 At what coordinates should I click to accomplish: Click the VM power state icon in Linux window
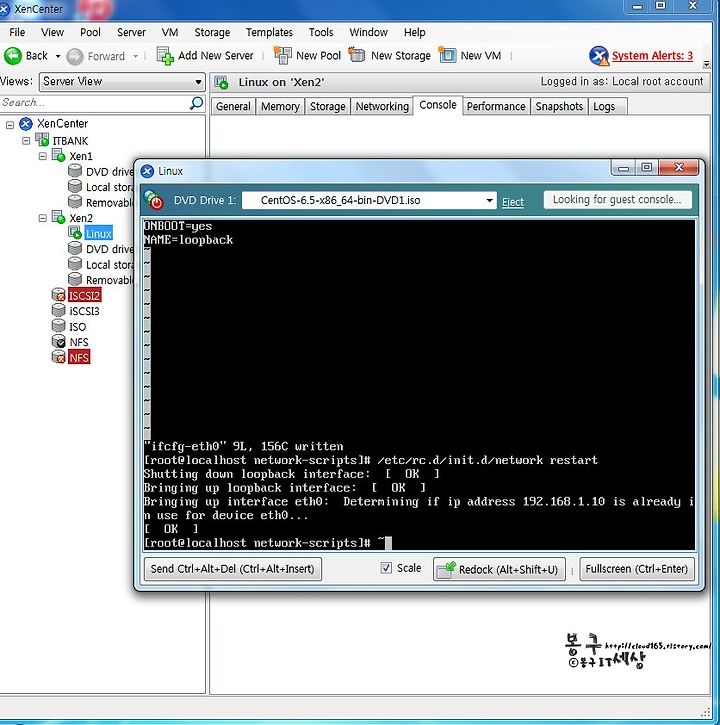point(154,200)
